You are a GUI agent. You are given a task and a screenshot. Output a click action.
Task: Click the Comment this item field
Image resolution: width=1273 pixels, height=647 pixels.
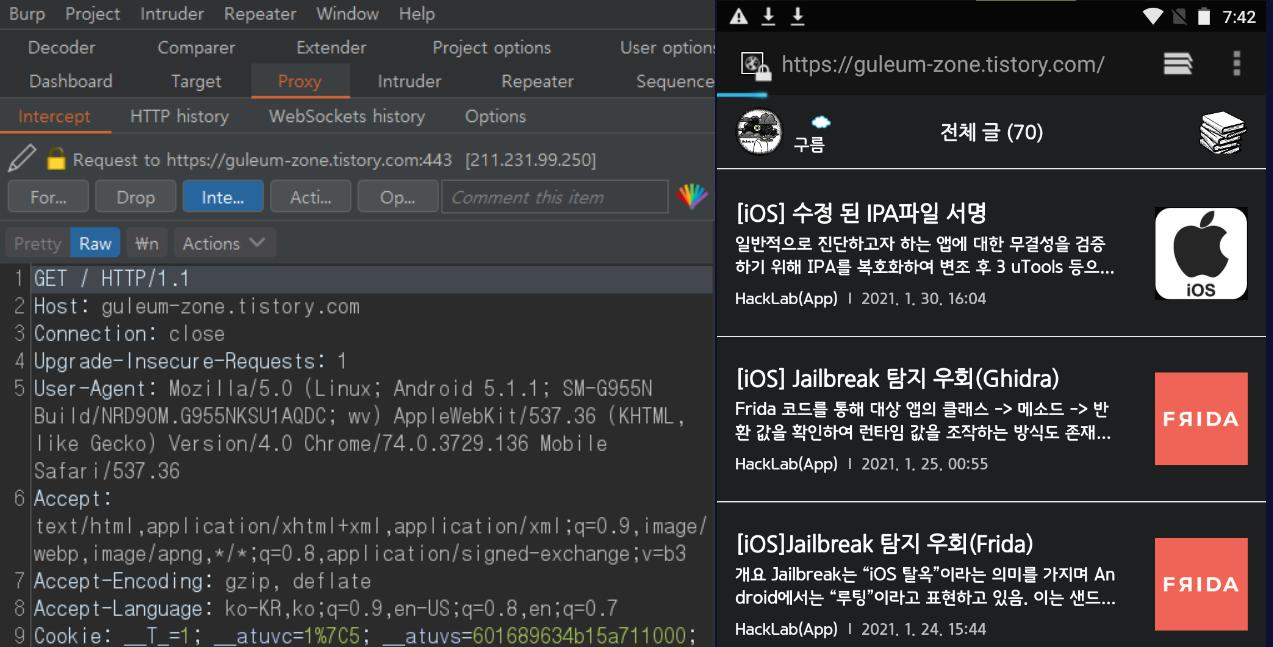pyautogui.click(x=555, y=197)
